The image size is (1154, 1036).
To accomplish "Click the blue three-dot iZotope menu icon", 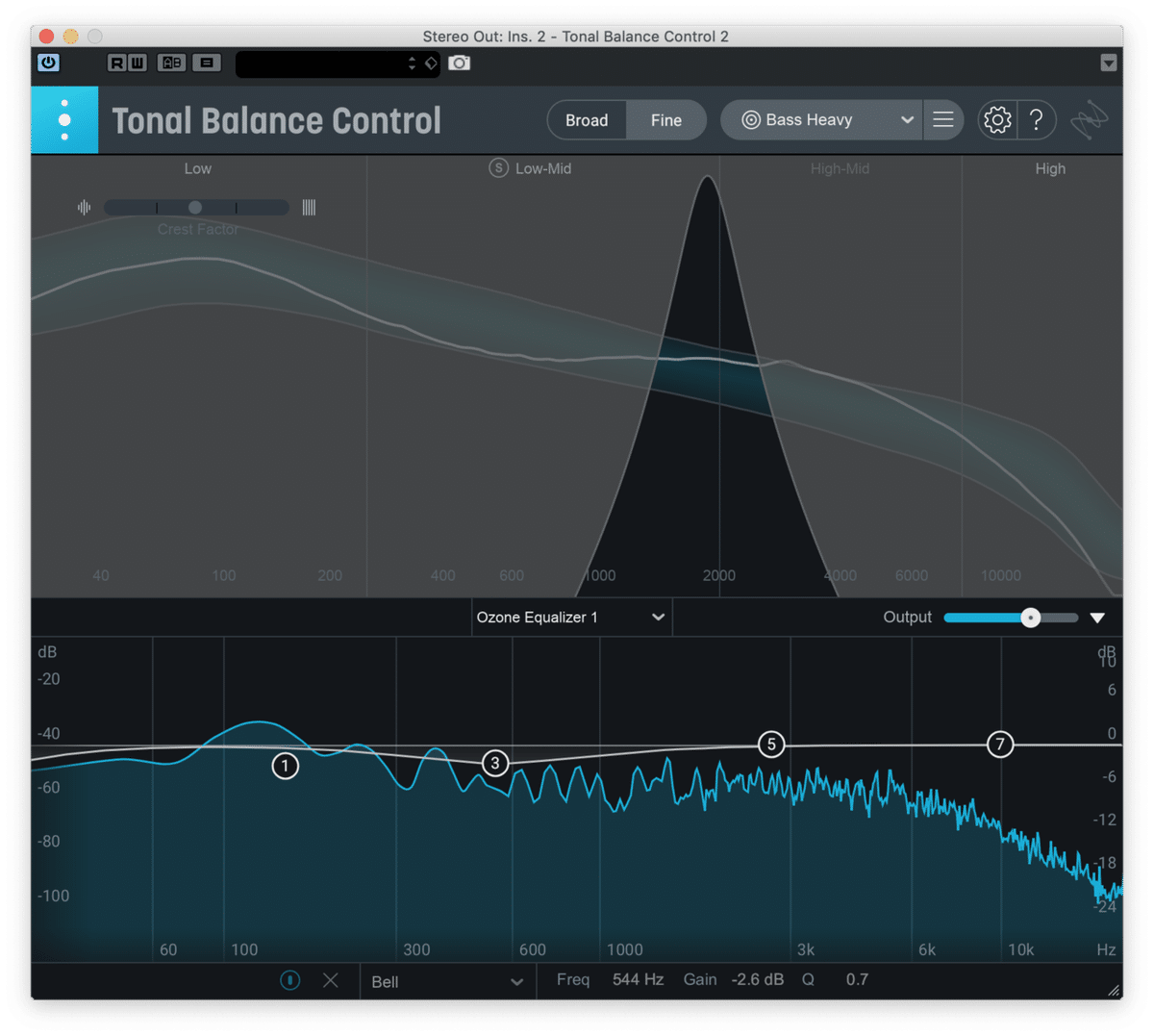I will (64, 120).
